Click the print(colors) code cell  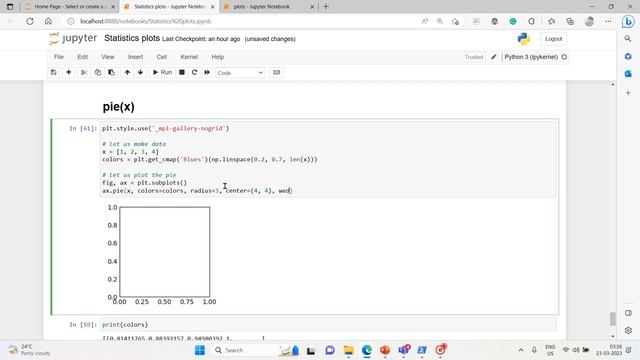pyautogui.click(x=328, y=324)
